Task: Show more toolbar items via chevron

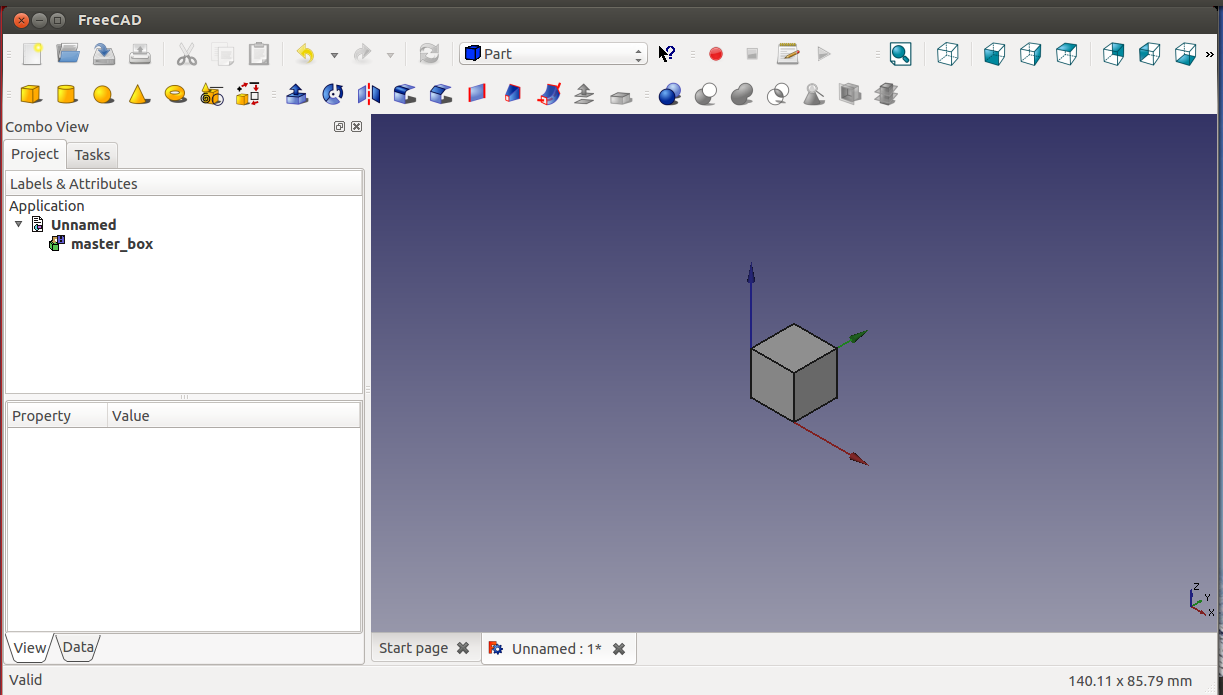Action: click(1210, 54)
